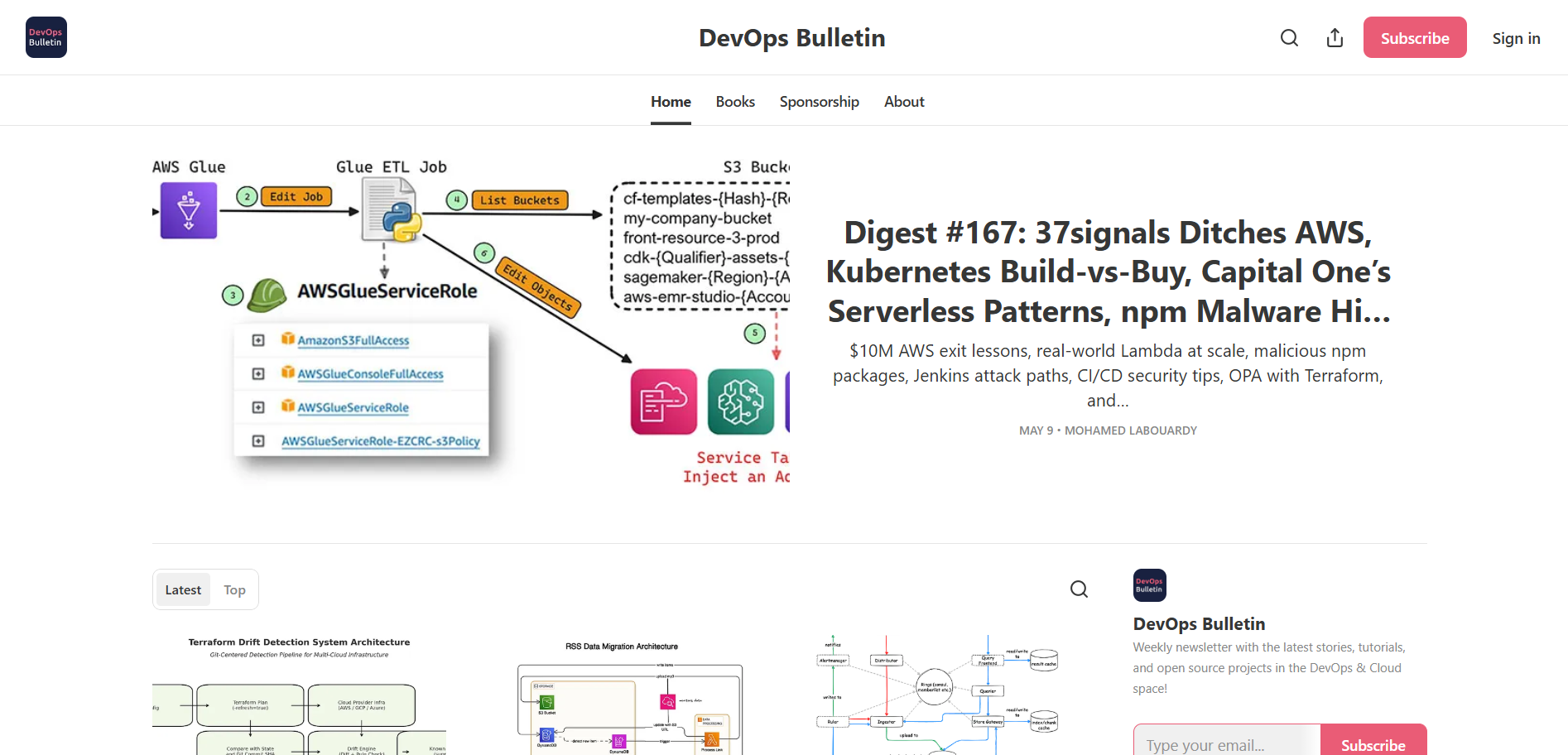Click the Mohamed Labouardy author name

[x=1130, y=430]
